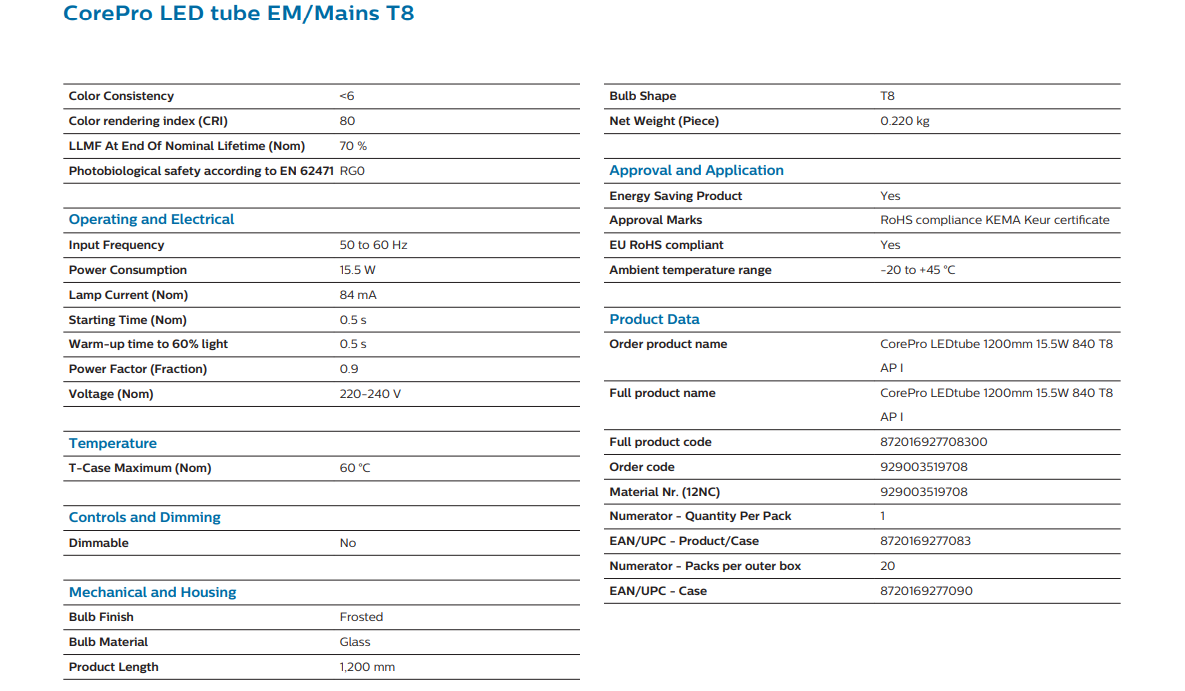Viewport: 1185px width, 691px height.
Task: Click the Color rendering index (CRI) label
Action: pos(148,121)
